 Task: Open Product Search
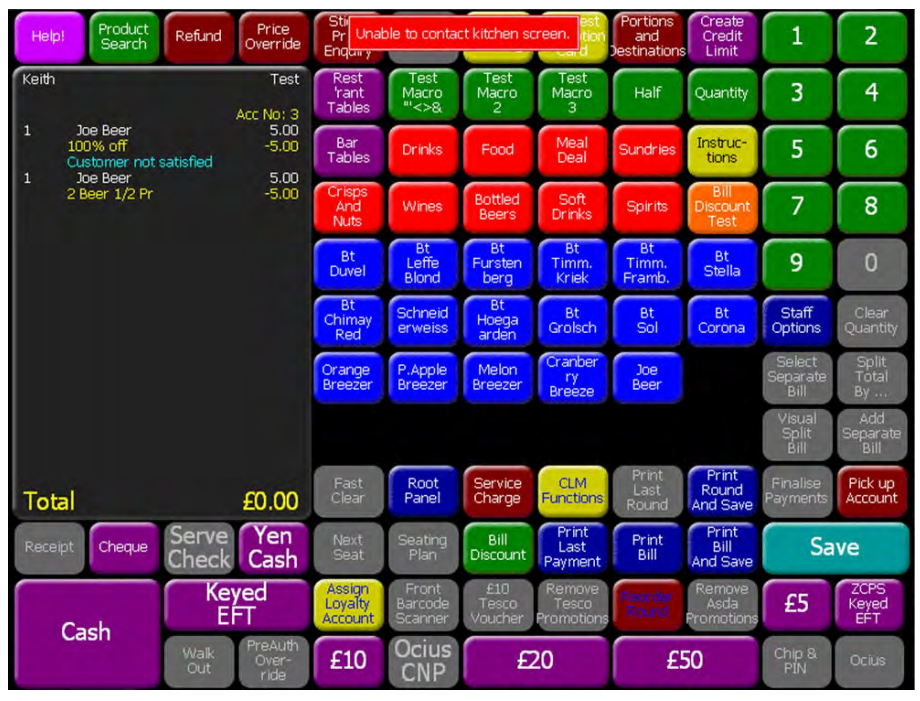click(x=123, y=37)
